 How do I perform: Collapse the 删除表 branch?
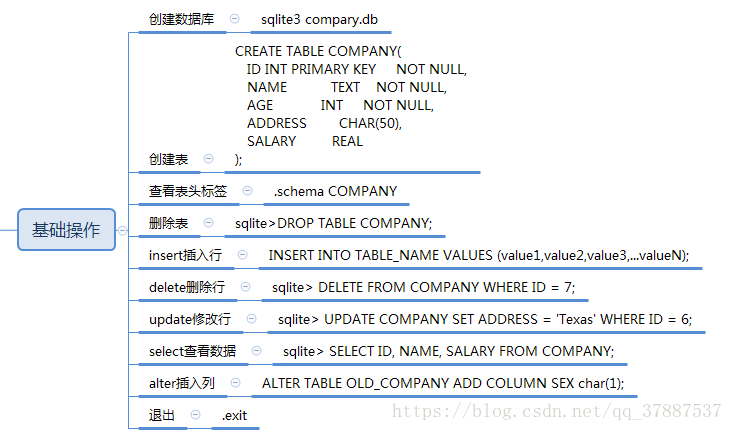[x=208, y=223]
